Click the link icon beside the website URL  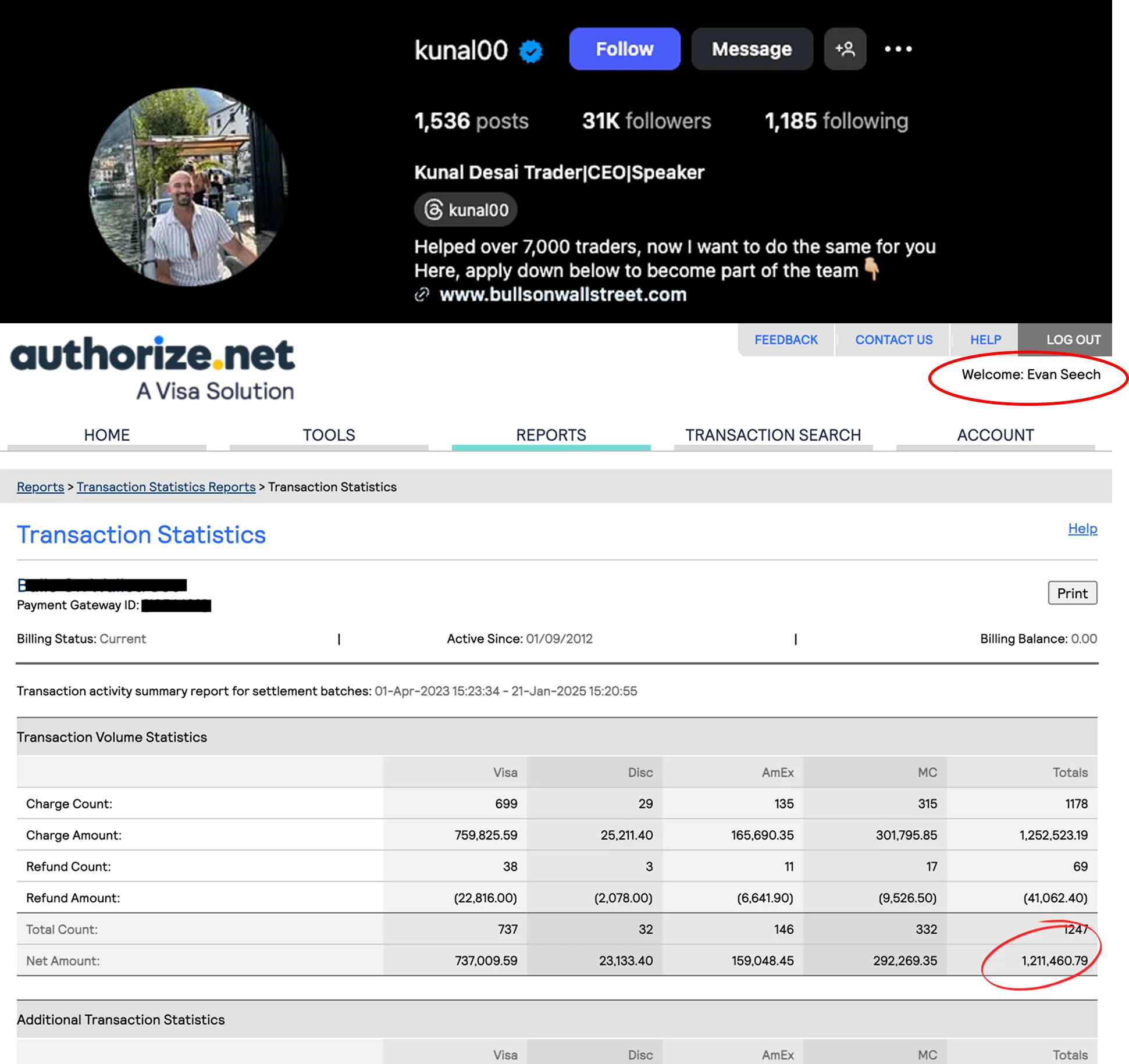[x=422, y=295]
